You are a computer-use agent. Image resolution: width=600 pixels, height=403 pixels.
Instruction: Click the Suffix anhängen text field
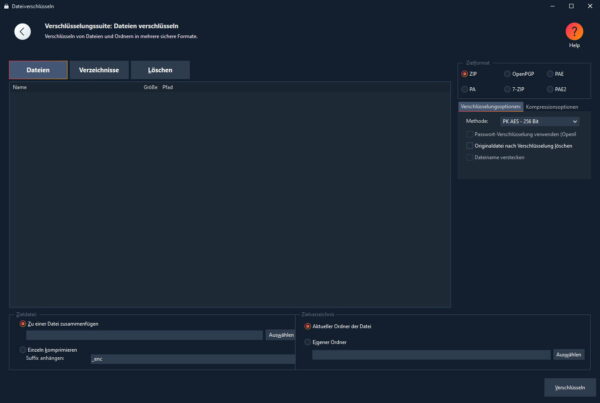coord(190,358)
